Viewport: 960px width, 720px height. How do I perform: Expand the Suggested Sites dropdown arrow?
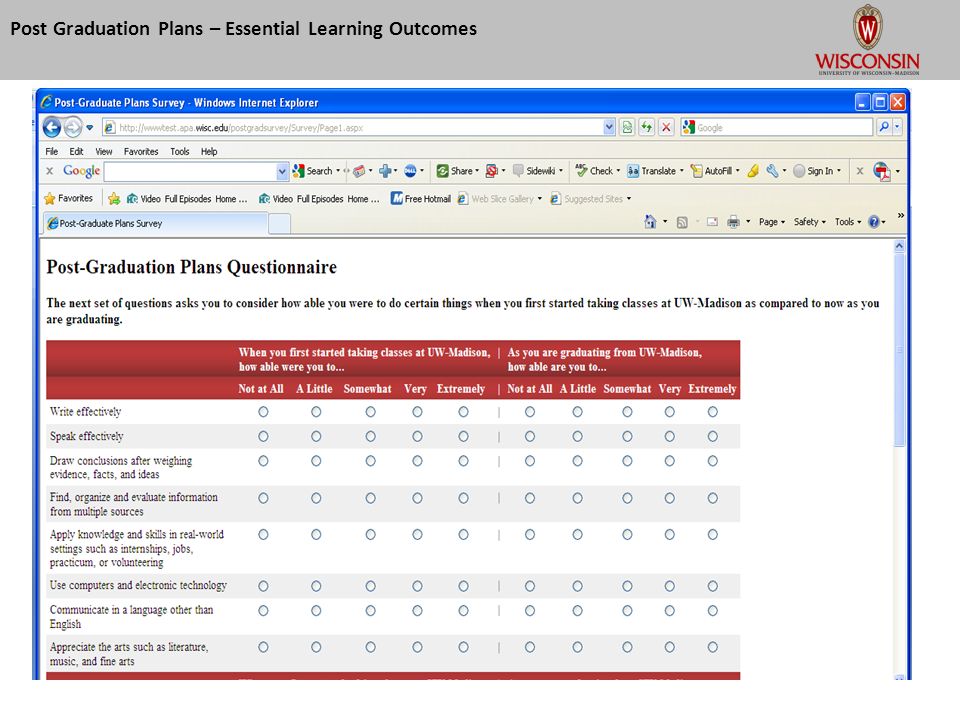point(629,198)
